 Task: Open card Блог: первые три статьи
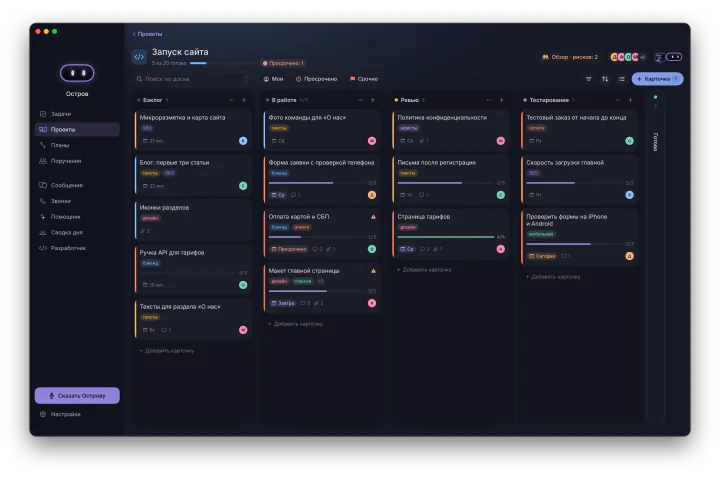point(193,175)
